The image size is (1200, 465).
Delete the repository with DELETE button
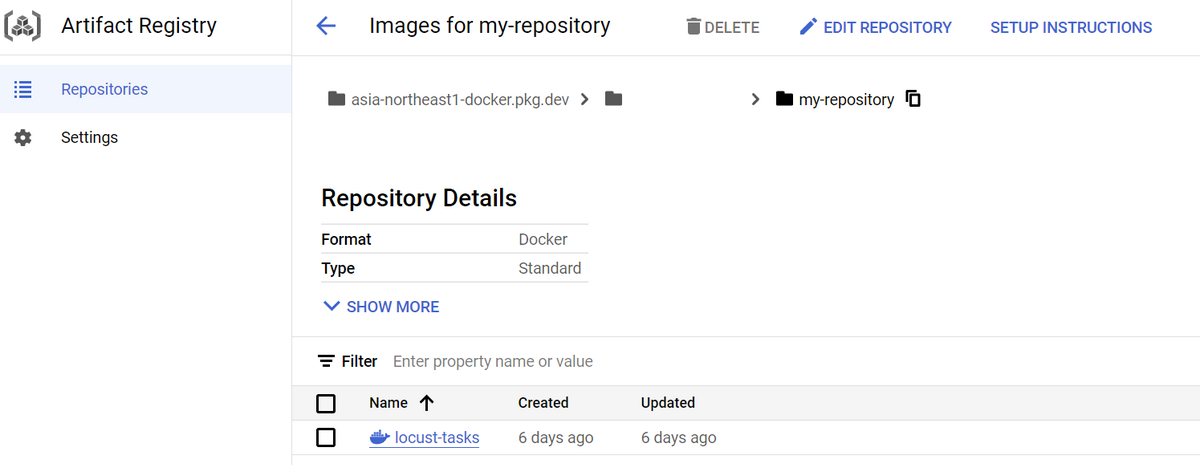point(723,27)
